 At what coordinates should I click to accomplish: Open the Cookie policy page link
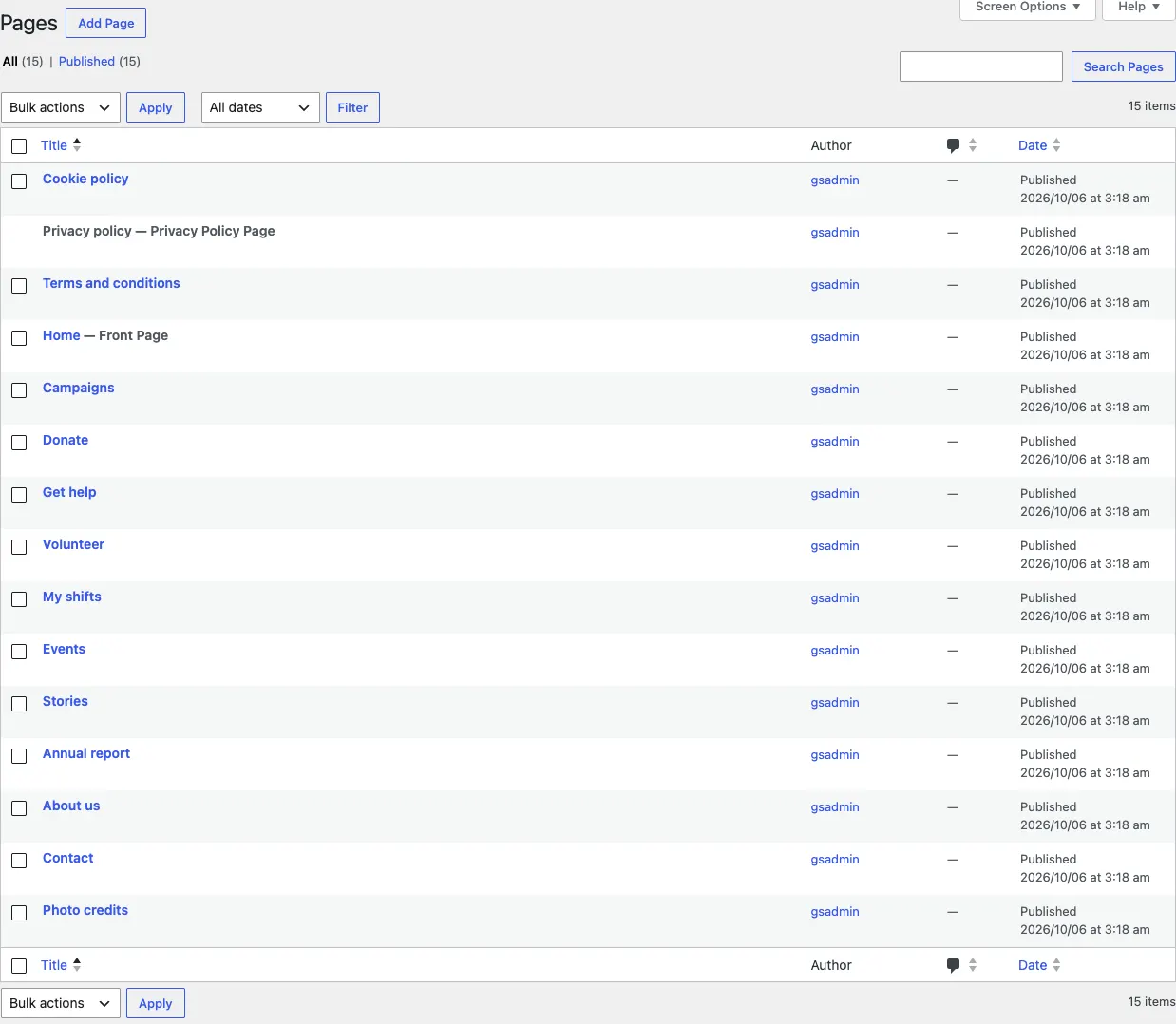coord(85,179)
